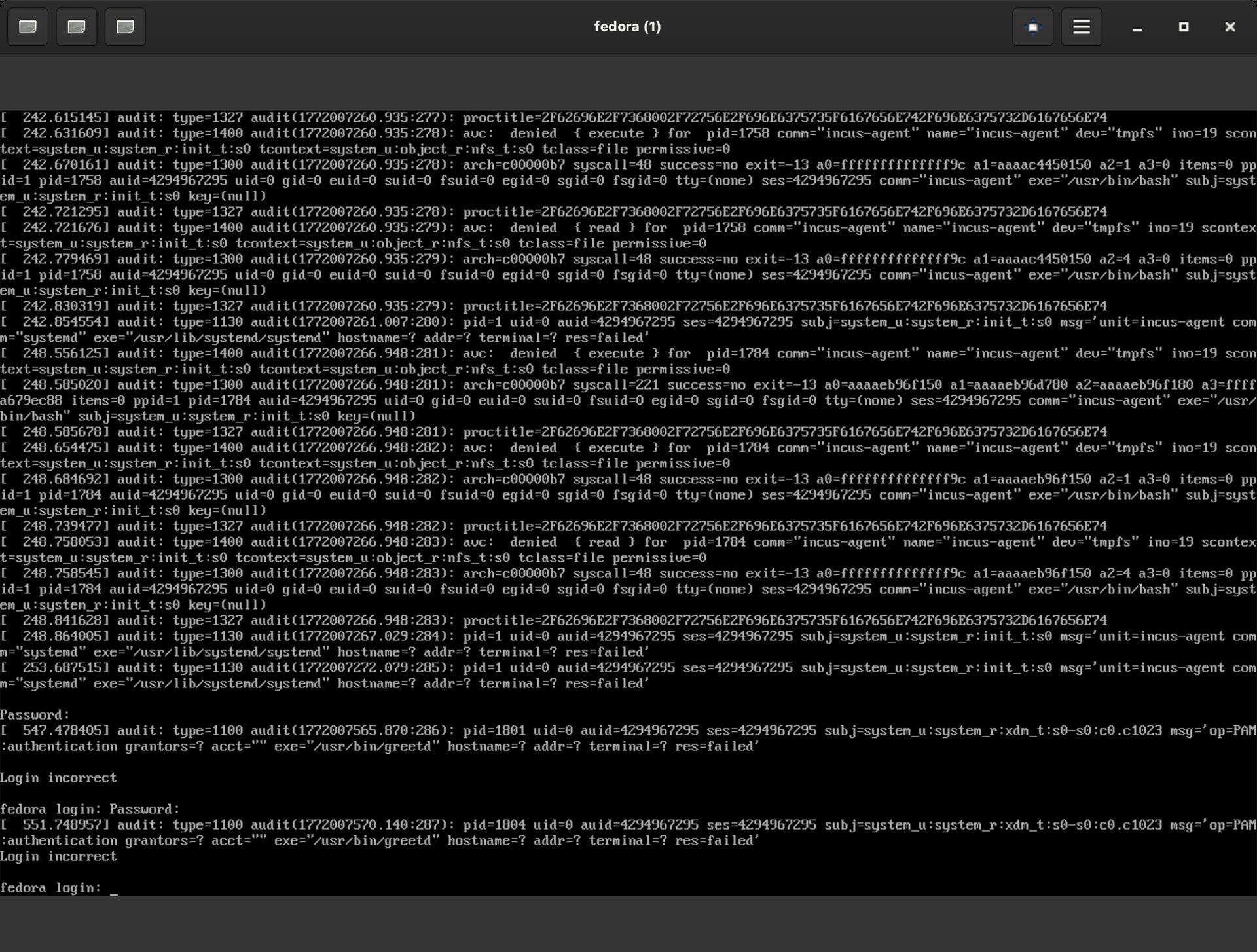
Task: Click the gray area below the console
Action: coord(628,923)
